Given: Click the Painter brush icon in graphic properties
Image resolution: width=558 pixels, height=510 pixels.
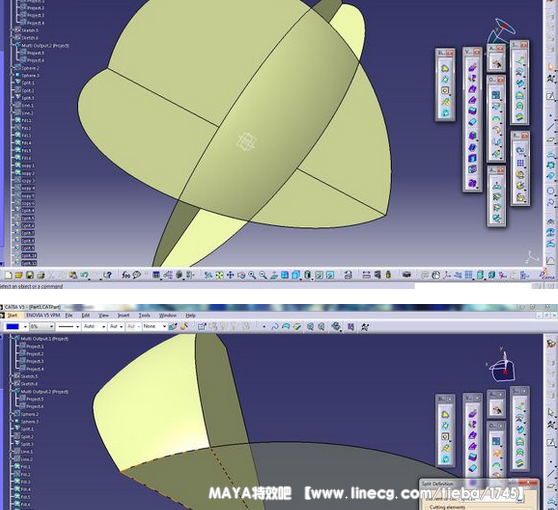Looking at the screenshot, I should pyautogui.click(x=173, y=326).
